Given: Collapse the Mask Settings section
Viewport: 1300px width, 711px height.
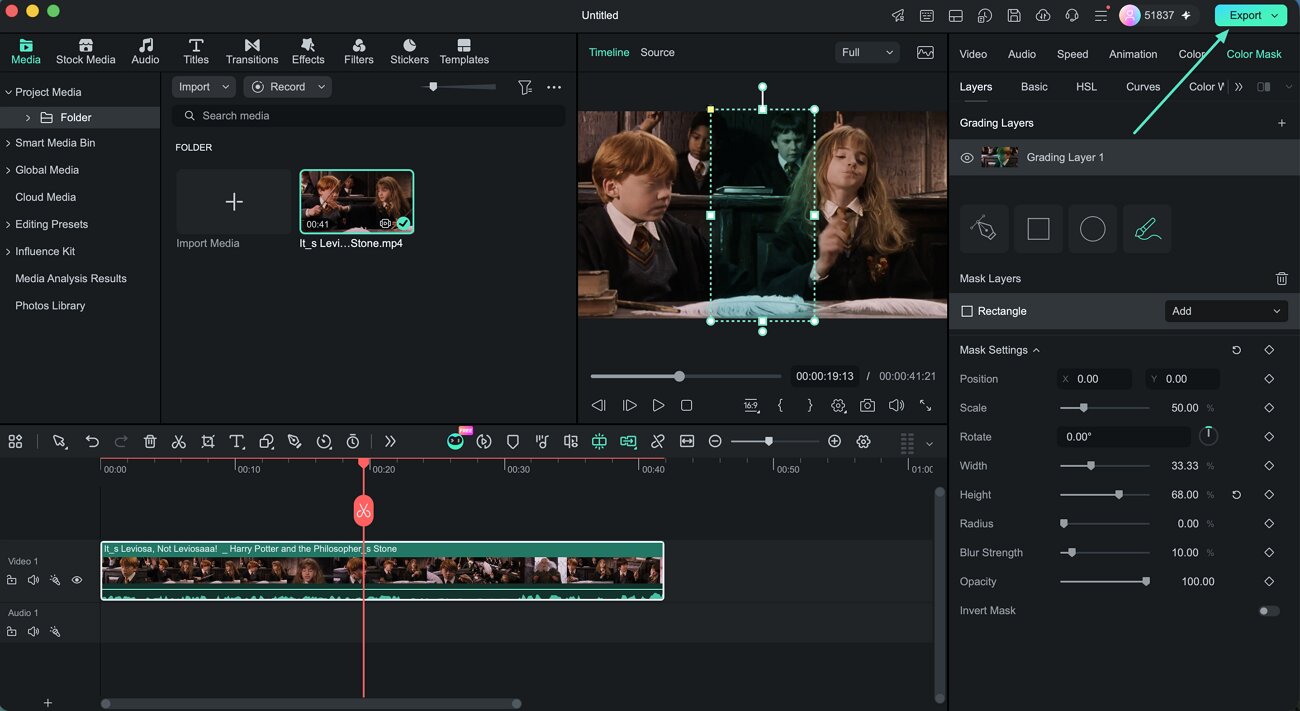Looking at the screenshot, I should 1036,350.
